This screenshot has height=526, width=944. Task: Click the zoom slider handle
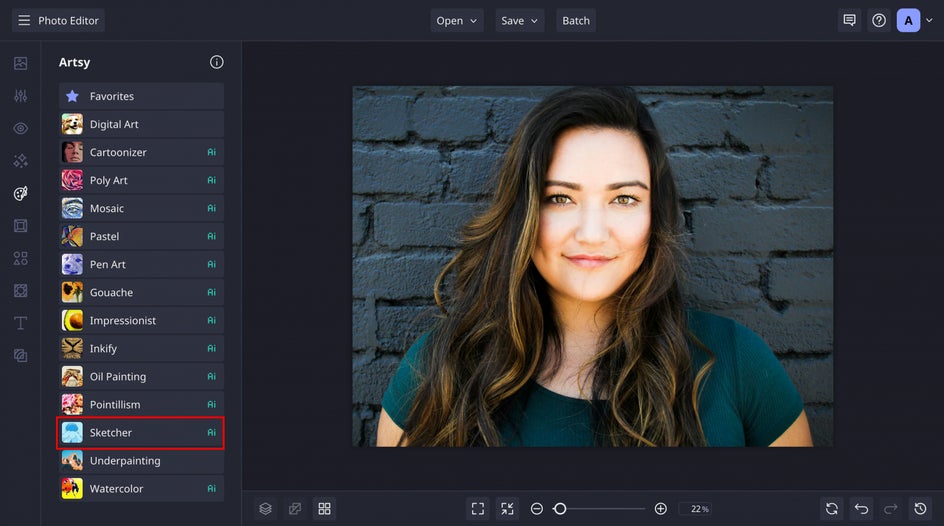[x=560, y=509]
